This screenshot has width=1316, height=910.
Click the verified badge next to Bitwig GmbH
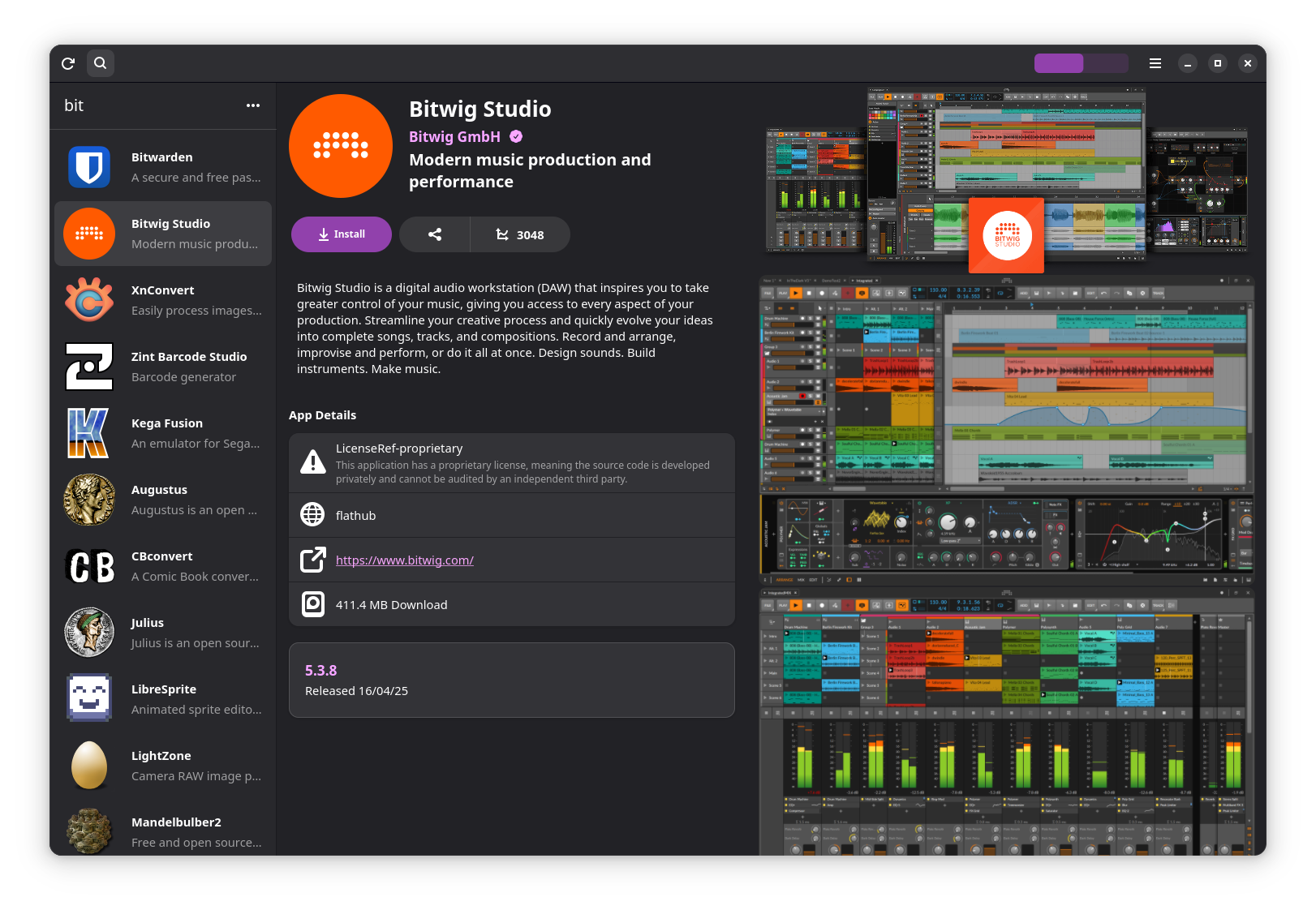[516, 136]
